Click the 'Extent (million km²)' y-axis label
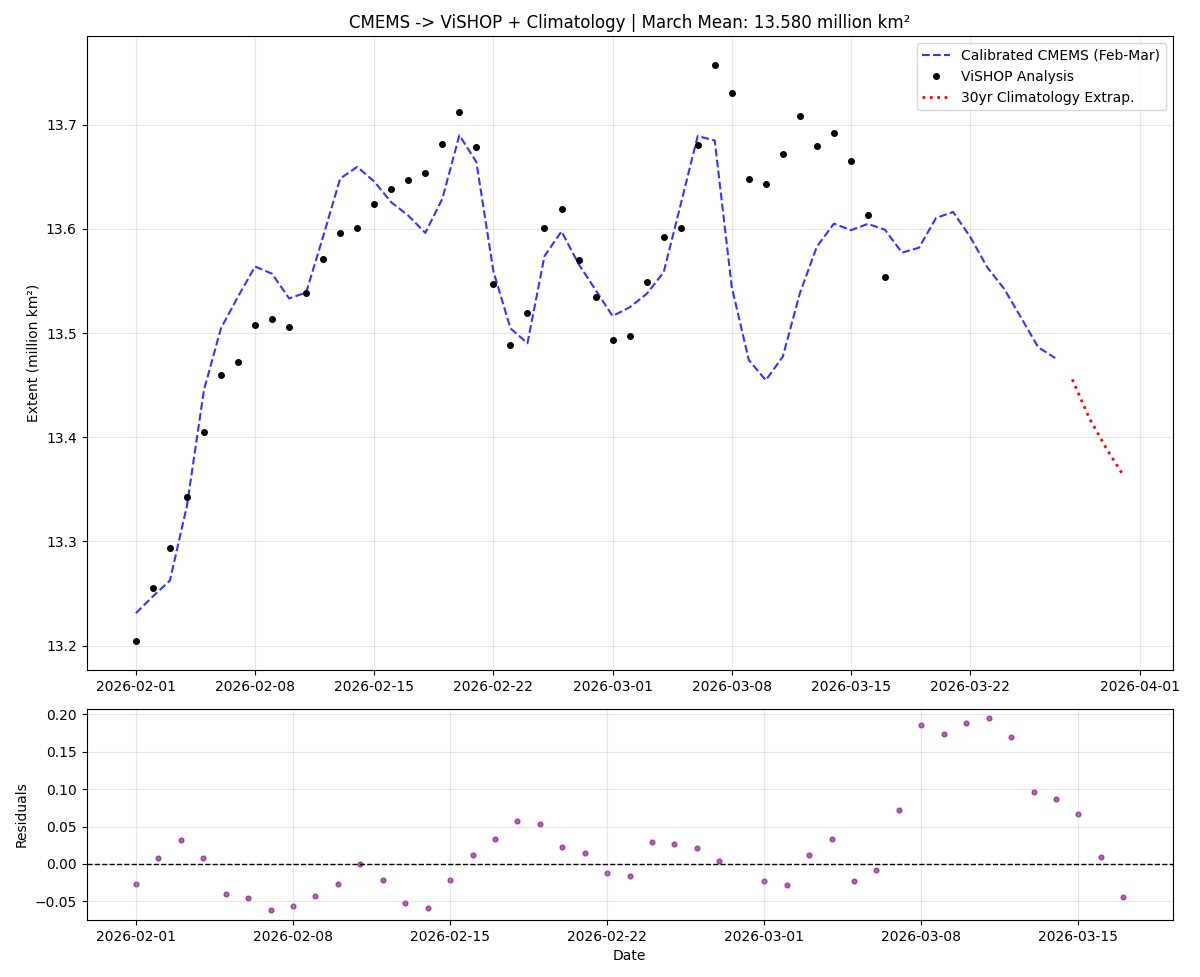 pos(33,353)
